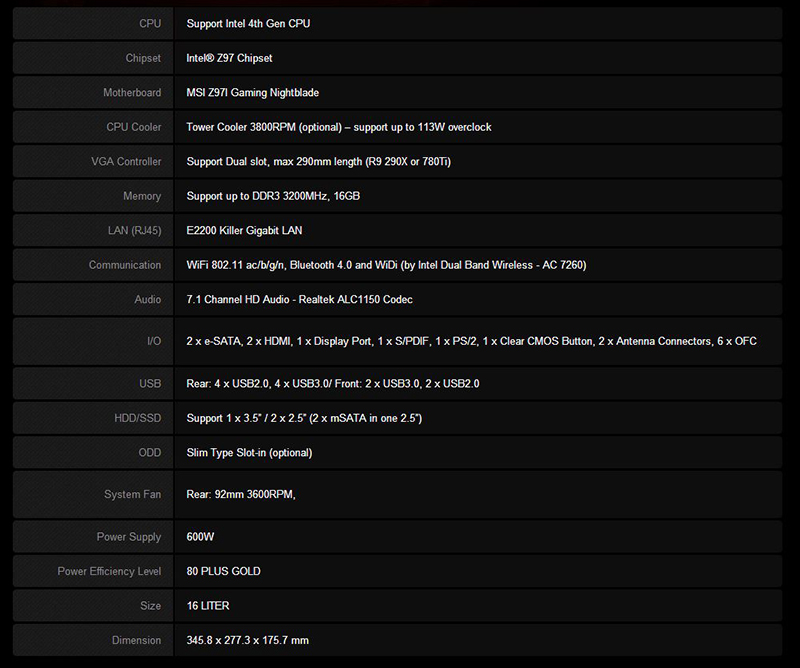Click 'Support Dual slot, max 290mm length' value
Screen dimensions: 800x668
pos(274,161)
